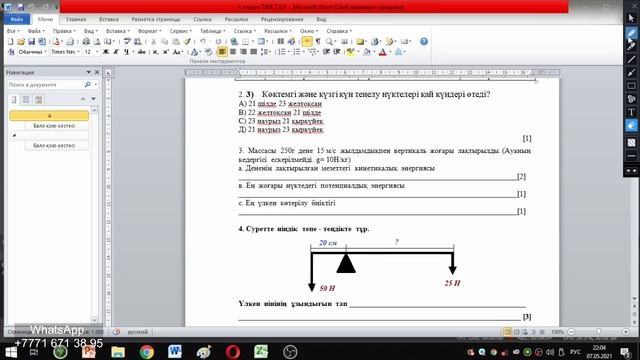Click the 100% zoom level text
The height and width of the screenshot is (360, 640).
coord(557,332)
